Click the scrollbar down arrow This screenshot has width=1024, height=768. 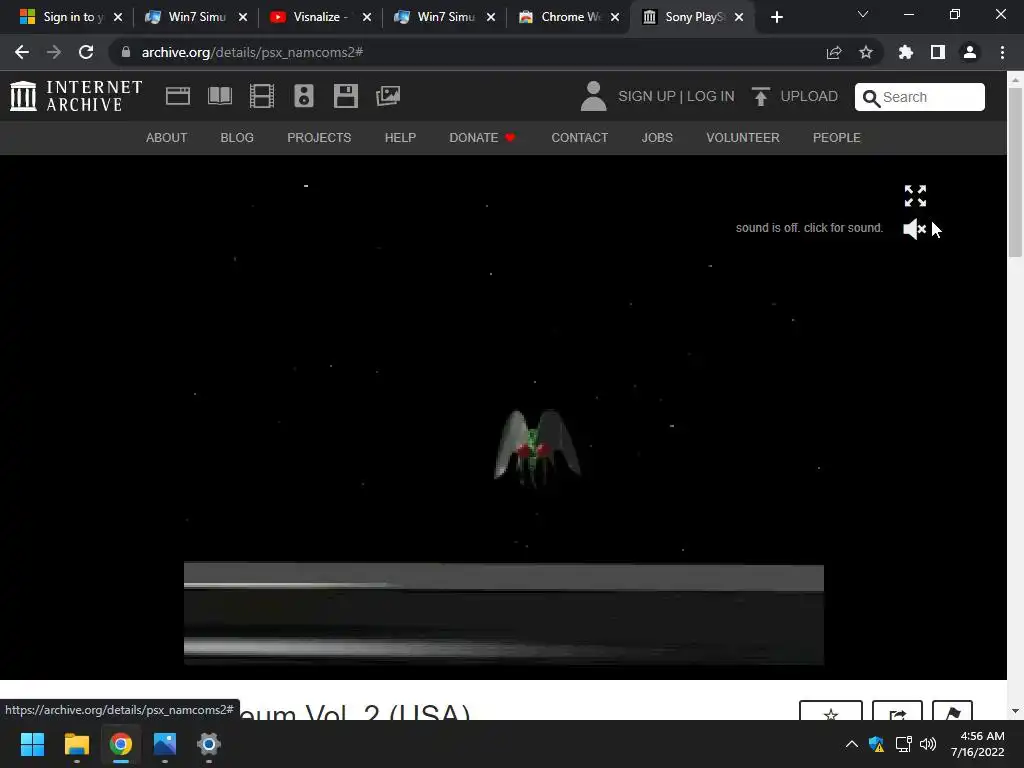click(x=1015, y=711)
